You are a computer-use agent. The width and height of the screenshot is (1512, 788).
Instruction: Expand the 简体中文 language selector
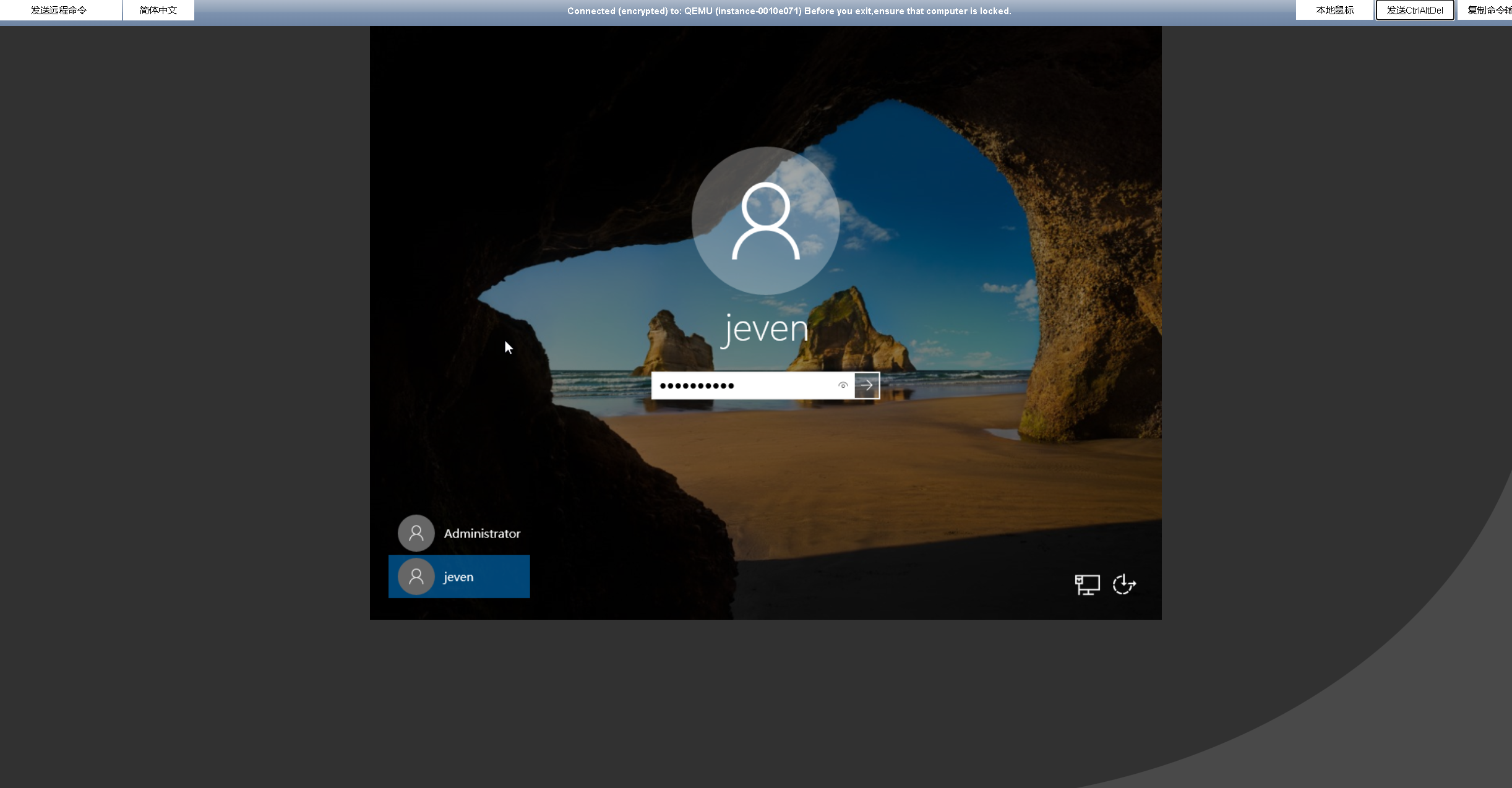tap(158, 11)
